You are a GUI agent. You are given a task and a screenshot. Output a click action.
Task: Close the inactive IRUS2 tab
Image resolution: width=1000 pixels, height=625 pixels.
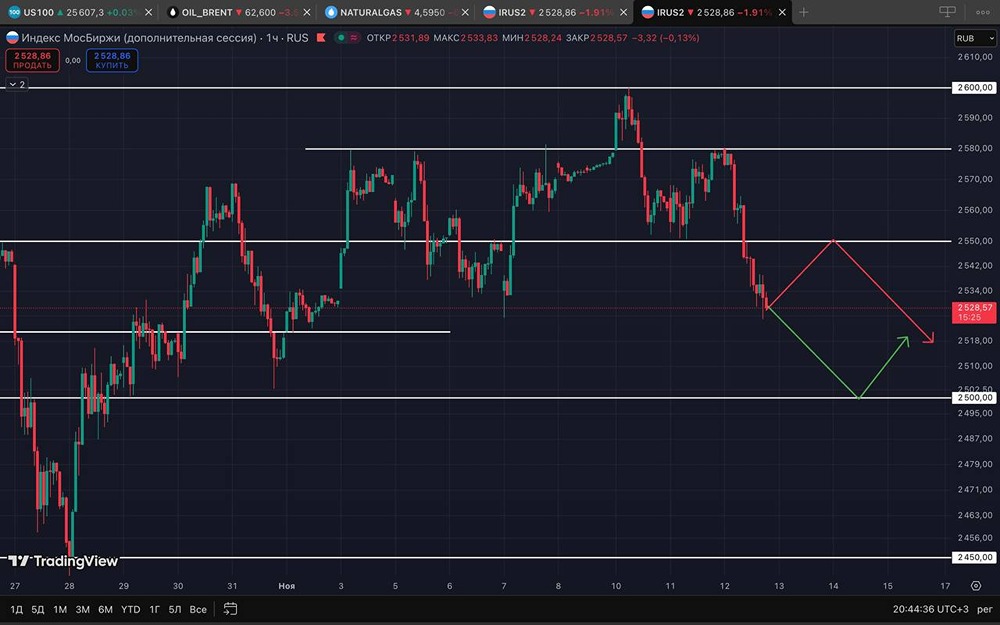click(623, 12)
